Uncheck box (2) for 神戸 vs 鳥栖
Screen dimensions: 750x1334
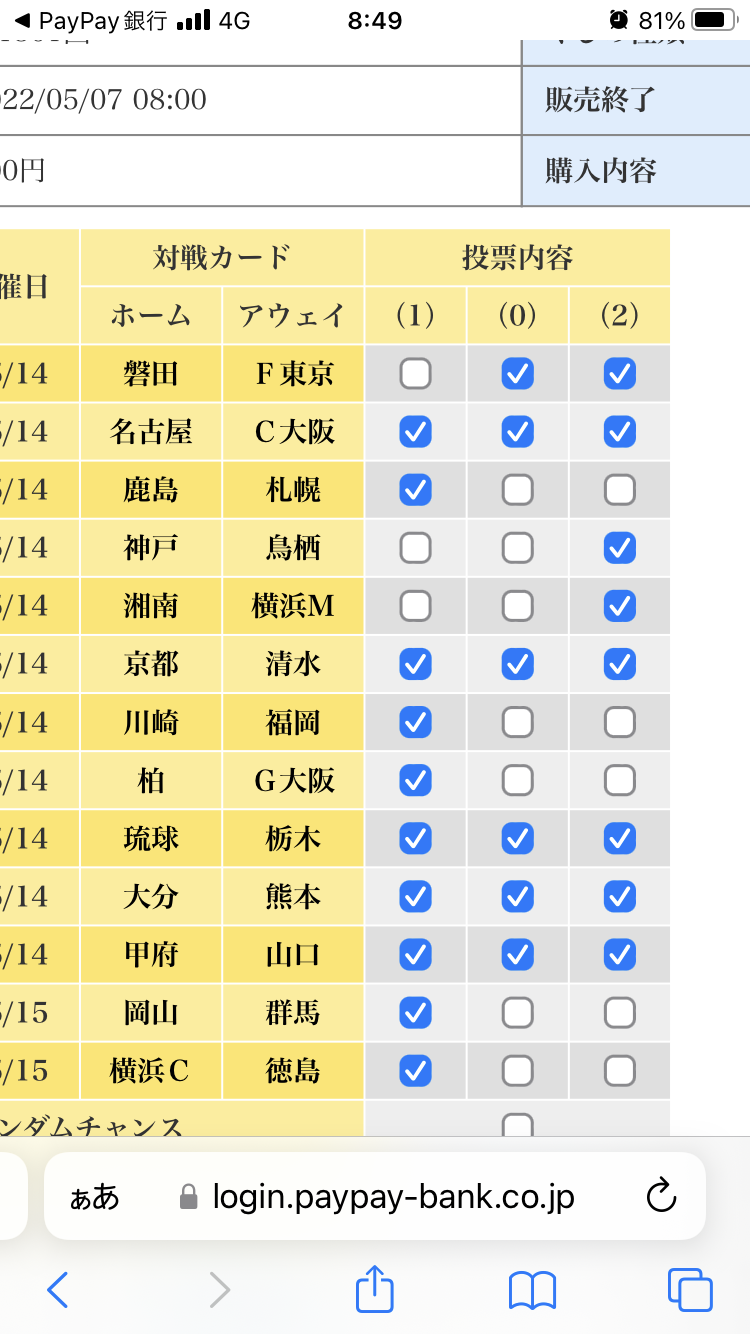(x=620, y=548)
